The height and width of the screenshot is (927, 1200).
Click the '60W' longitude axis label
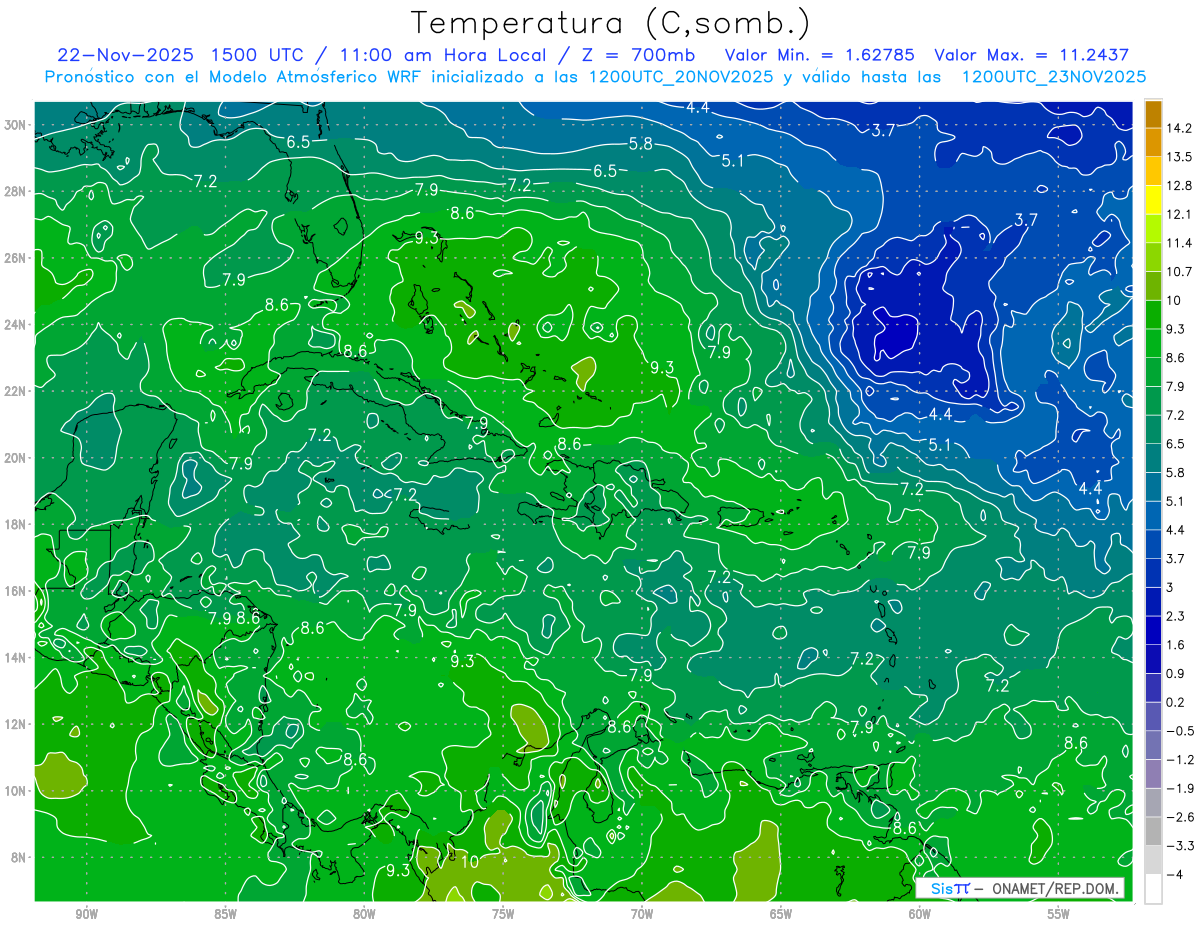(920, 914)
